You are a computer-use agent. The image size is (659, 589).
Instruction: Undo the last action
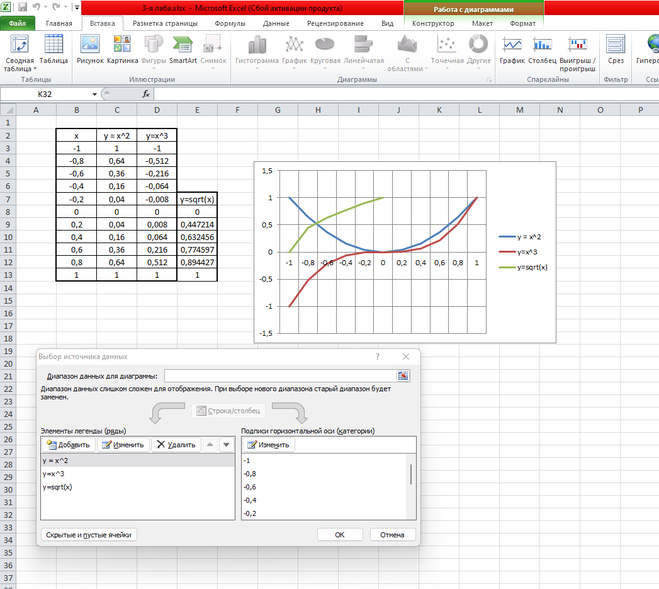36,7
